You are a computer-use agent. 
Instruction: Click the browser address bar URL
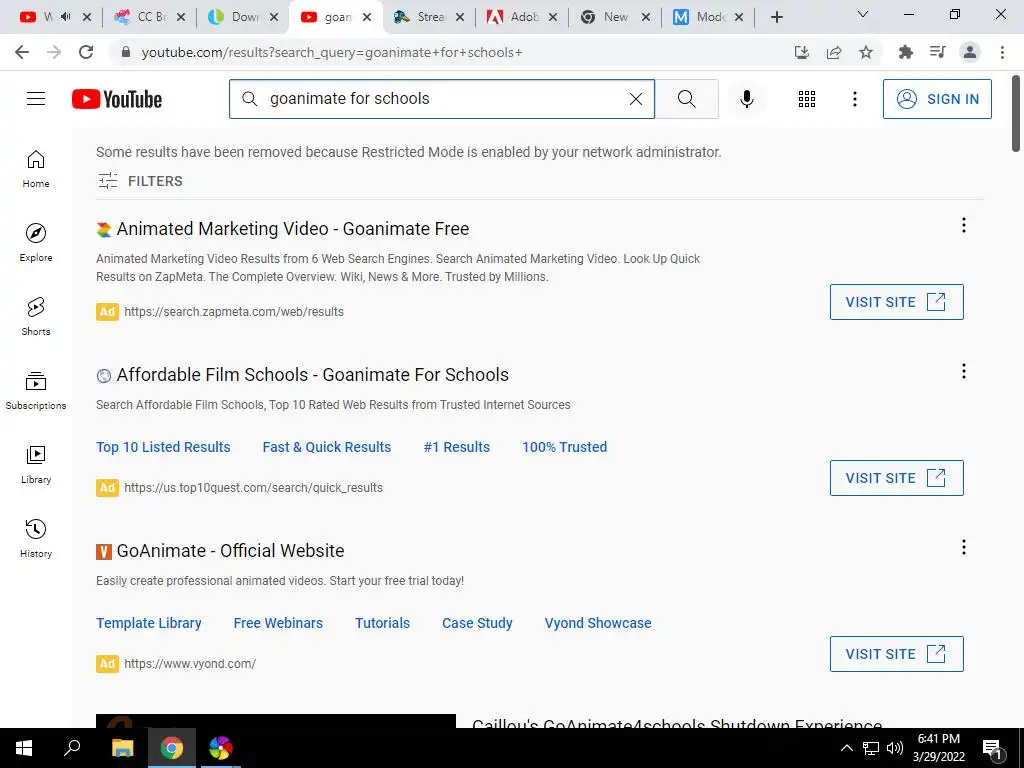pos(332,52)
